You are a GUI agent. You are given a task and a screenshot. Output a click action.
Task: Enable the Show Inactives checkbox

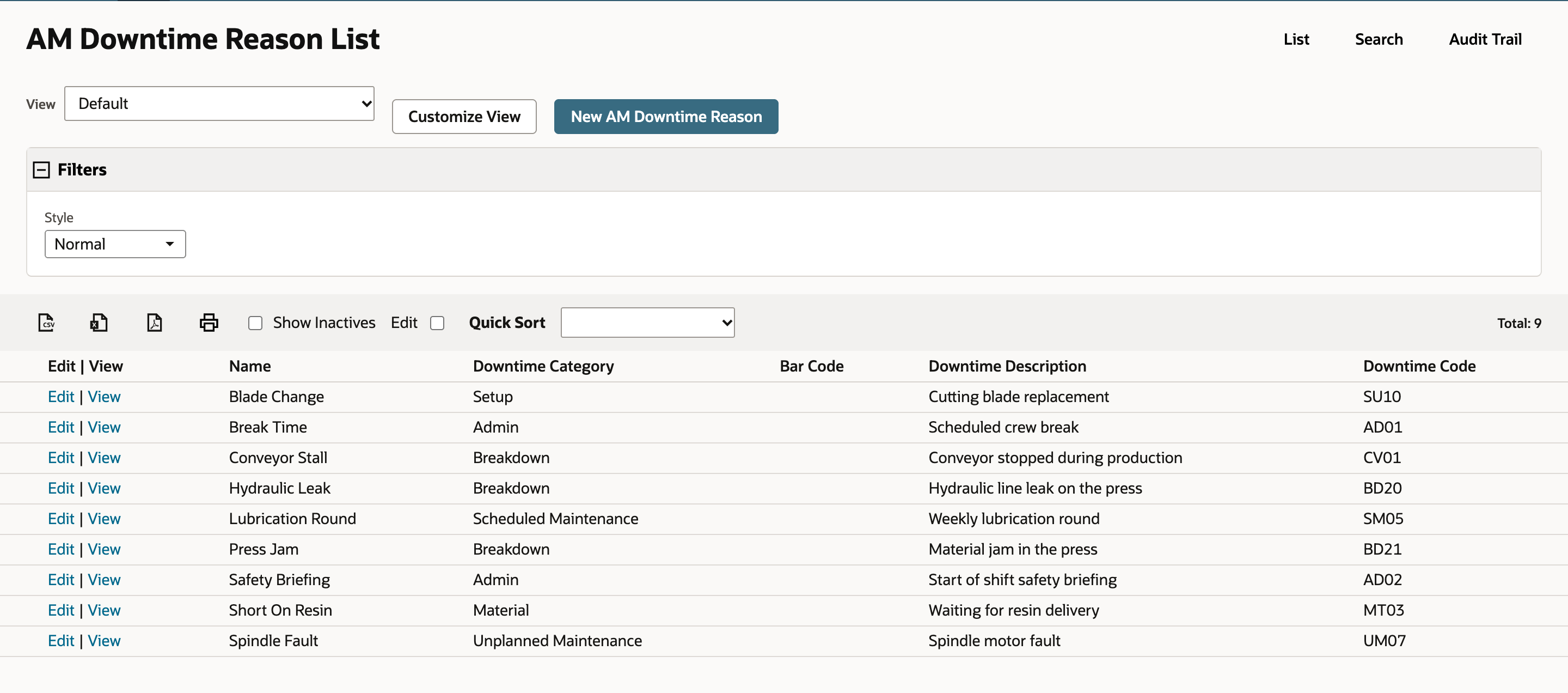click(255, 323)
